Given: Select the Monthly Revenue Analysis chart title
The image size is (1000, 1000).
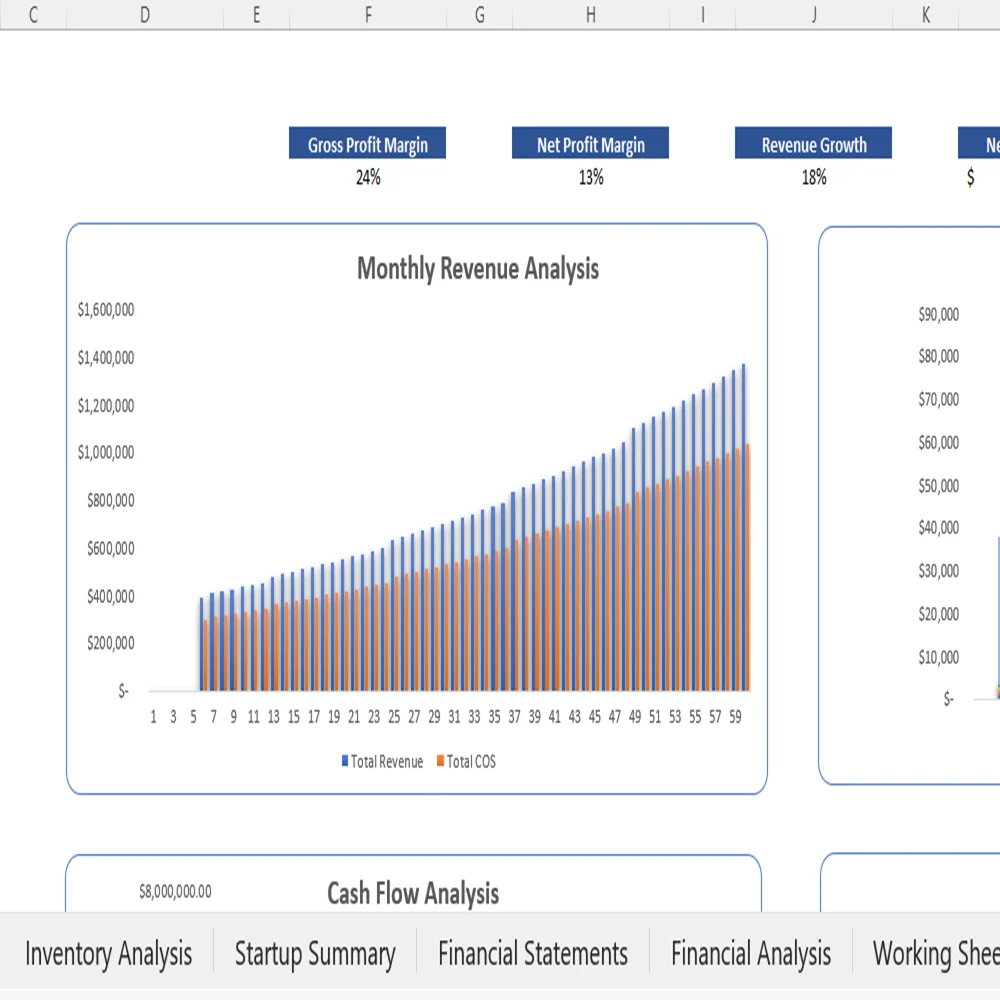Looking at the screenshot, I should [477, 268].
